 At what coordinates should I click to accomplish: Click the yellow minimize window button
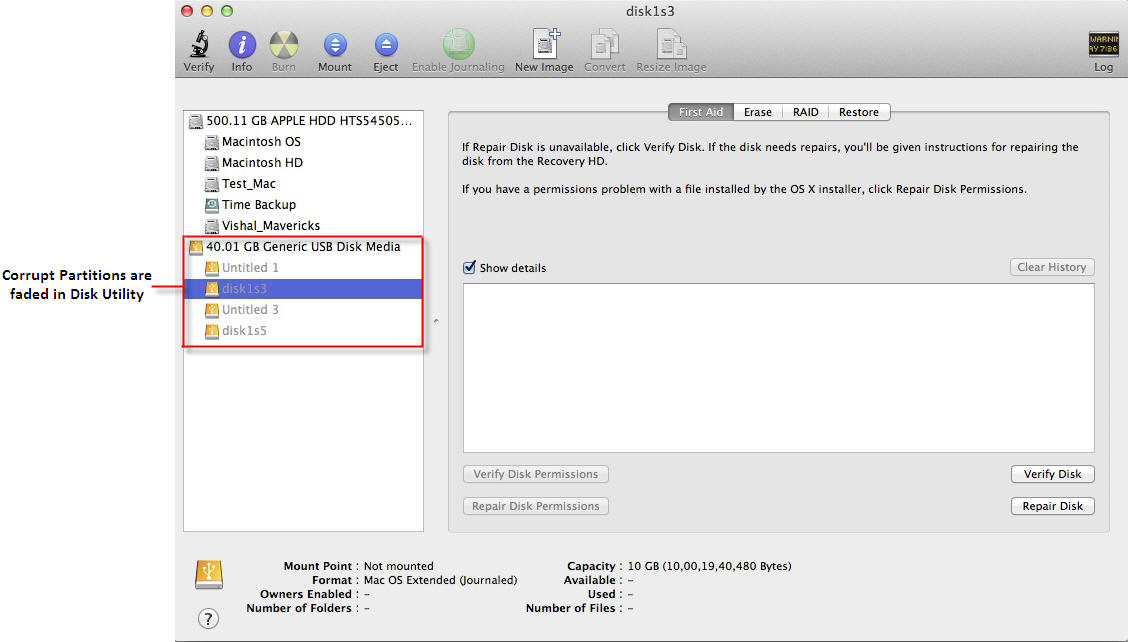pos(206,11)
